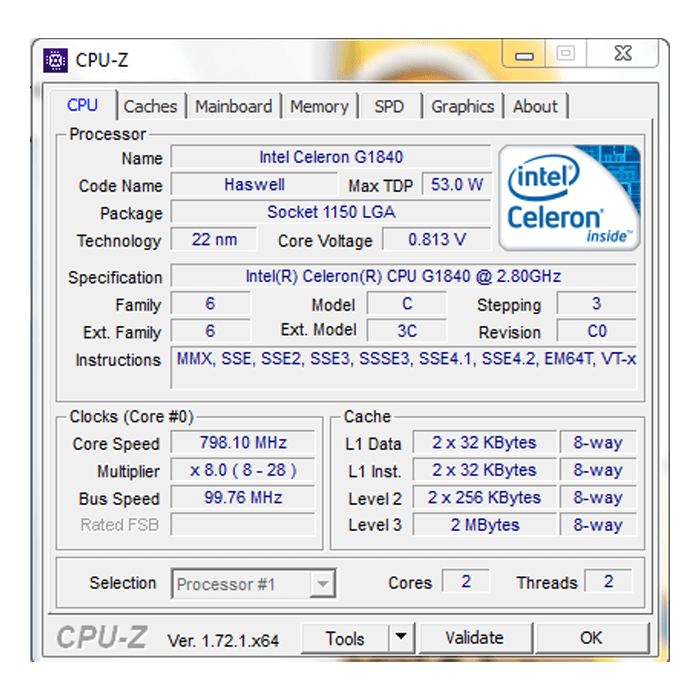Screen dimensions: 700x700
Task: Open the About tab
Action: pos(535,107)
